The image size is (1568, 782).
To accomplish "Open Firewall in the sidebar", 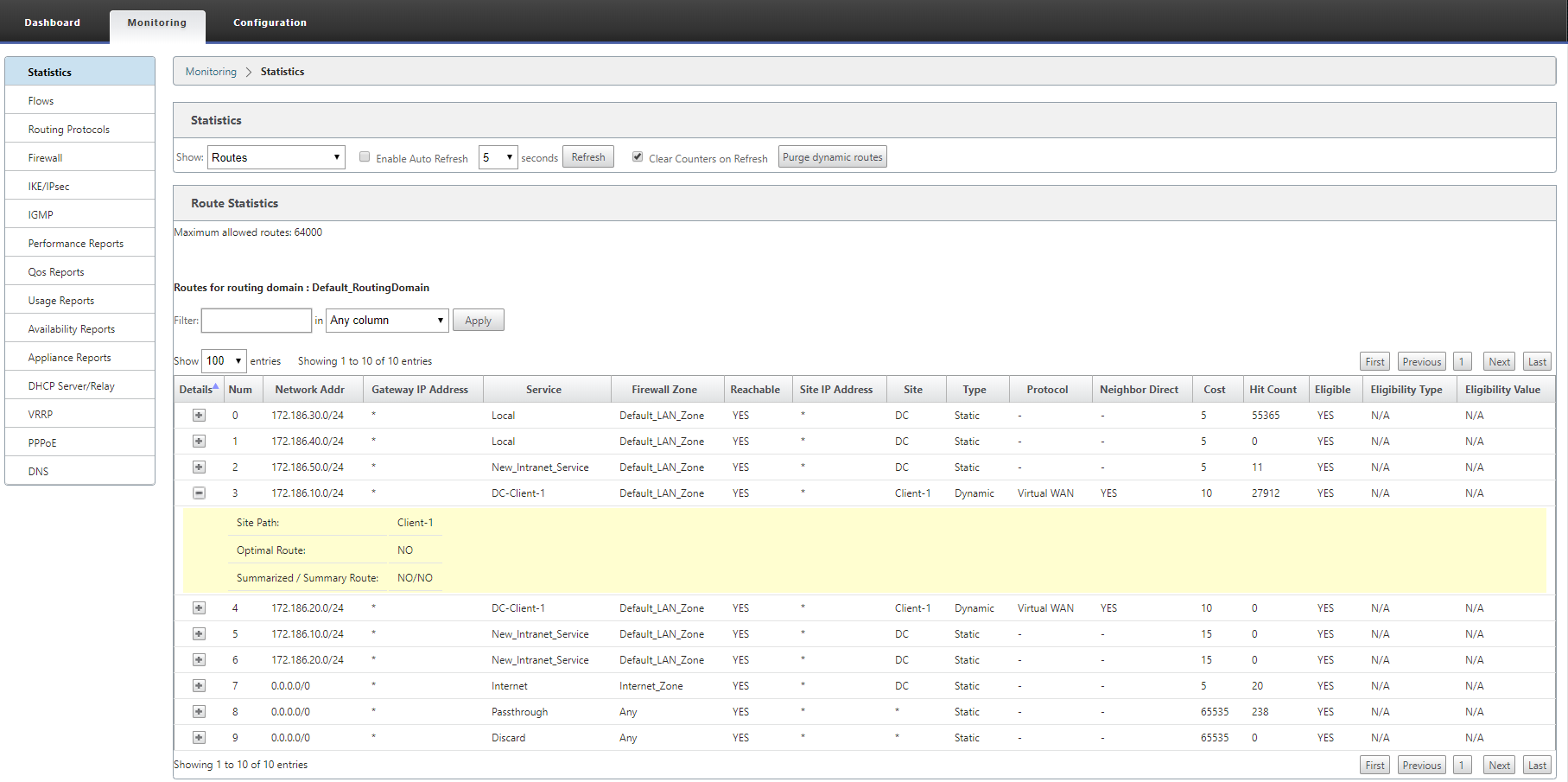I will click(x=79, y=158).
